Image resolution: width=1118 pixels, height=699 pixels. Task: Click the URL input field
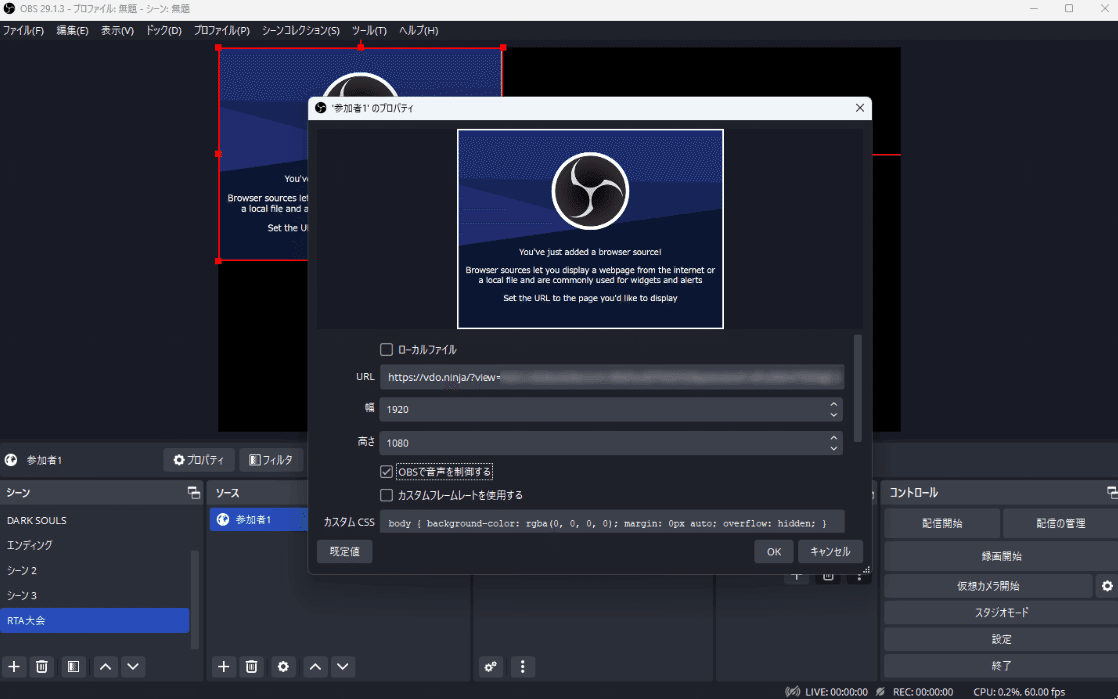(x=612, y=377)
